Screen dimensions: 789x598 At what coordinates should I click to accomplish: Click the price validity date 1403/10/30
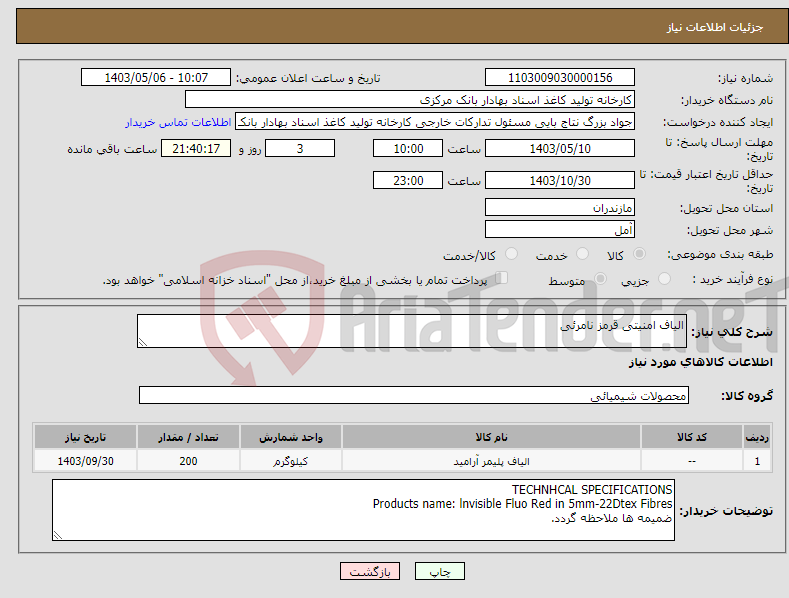coord(560,180)
